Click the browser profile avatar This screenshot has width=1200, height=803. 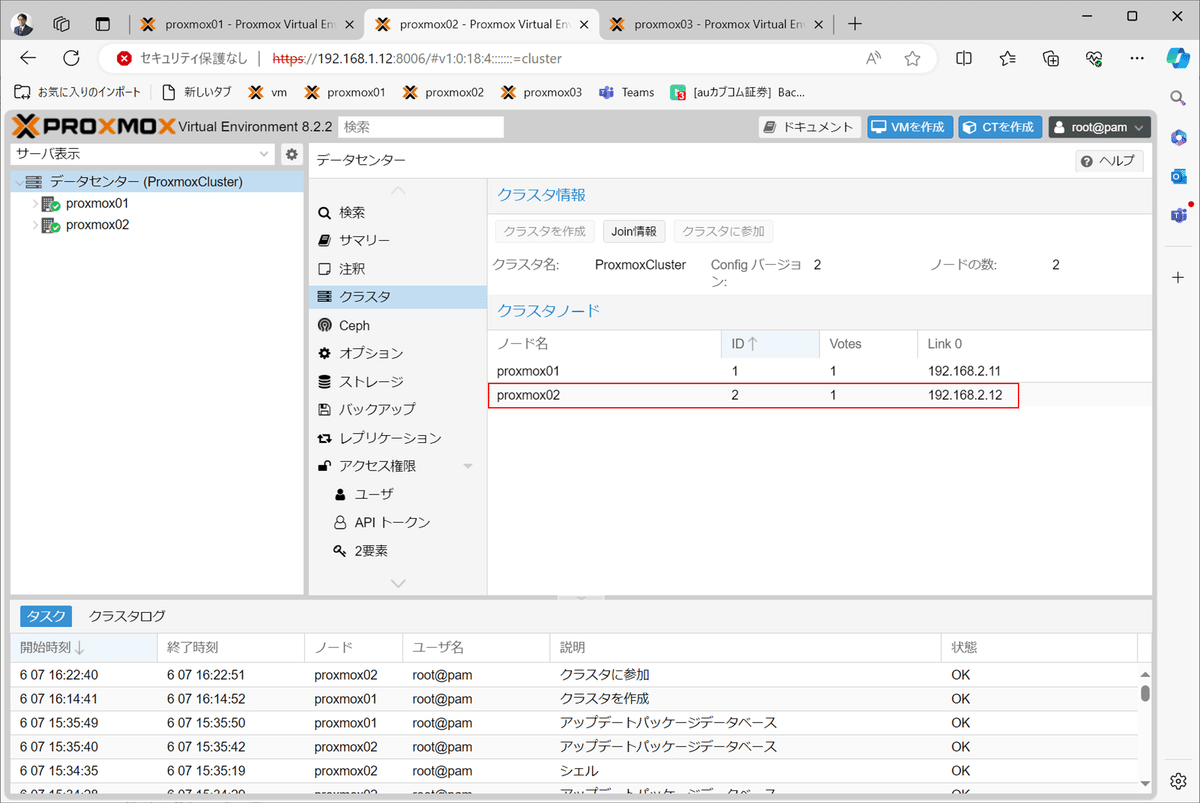[x=23, y=23]
